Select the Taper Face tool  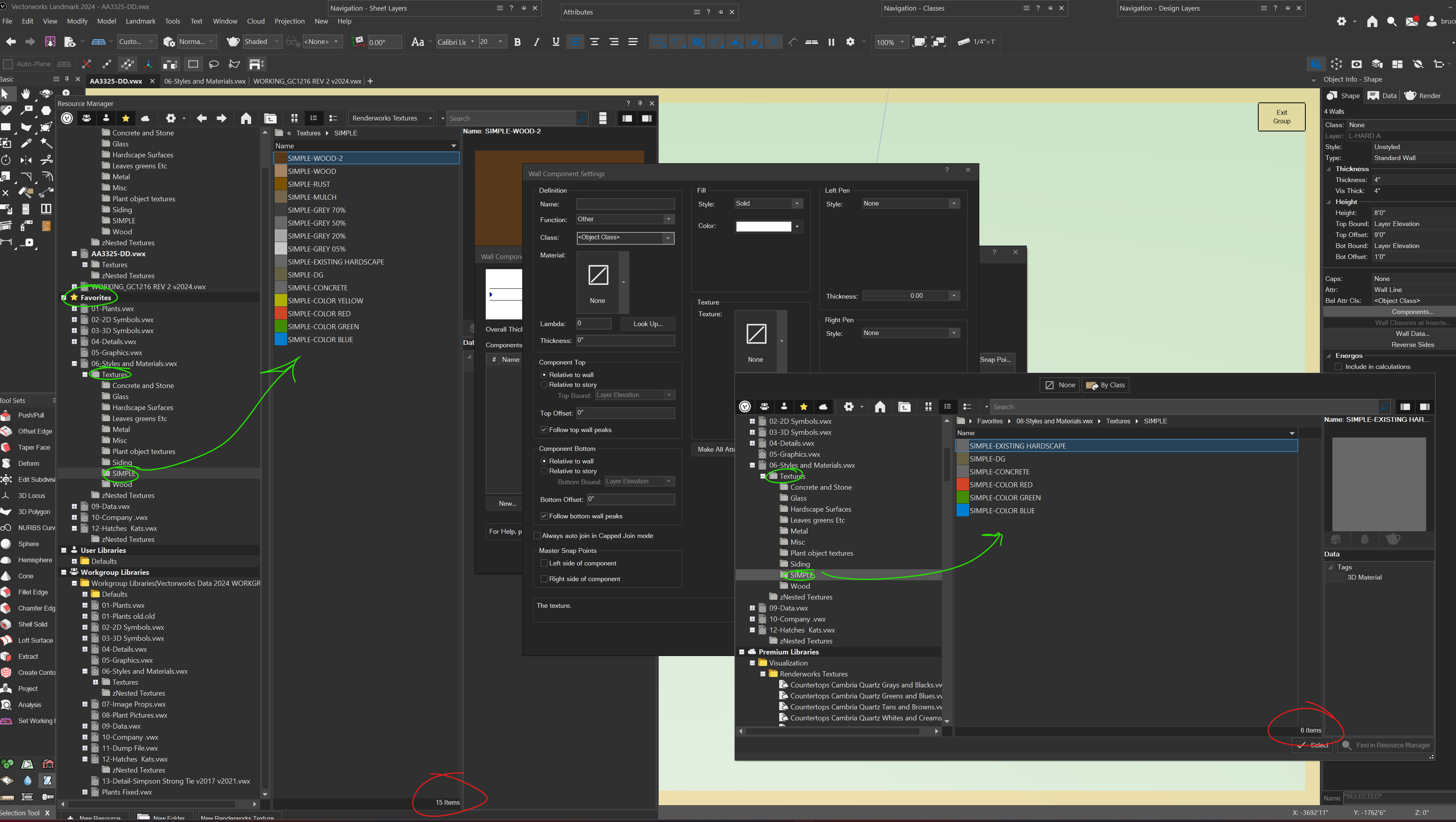click(x=34, y=447)
